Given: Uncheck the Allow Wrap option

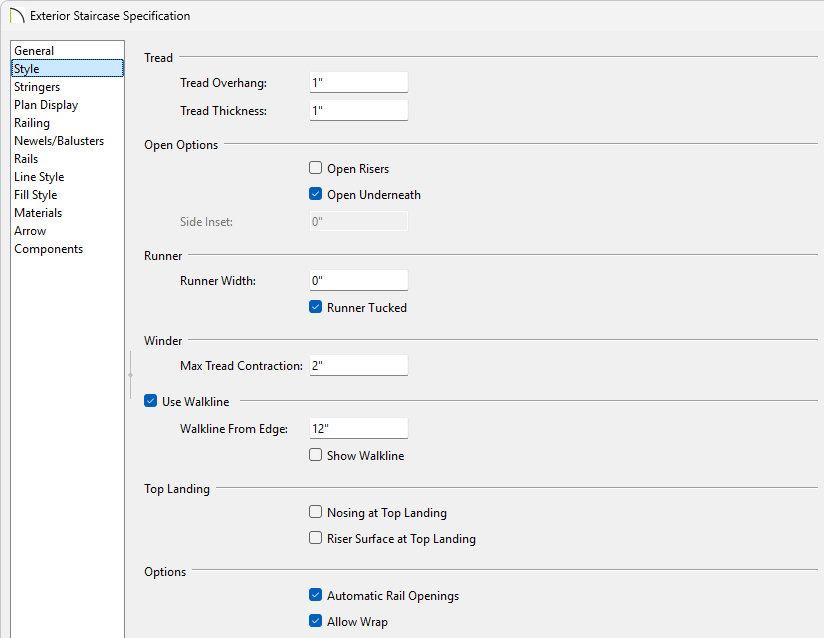Looking at the screenshot, I should (x=316, y=622).
